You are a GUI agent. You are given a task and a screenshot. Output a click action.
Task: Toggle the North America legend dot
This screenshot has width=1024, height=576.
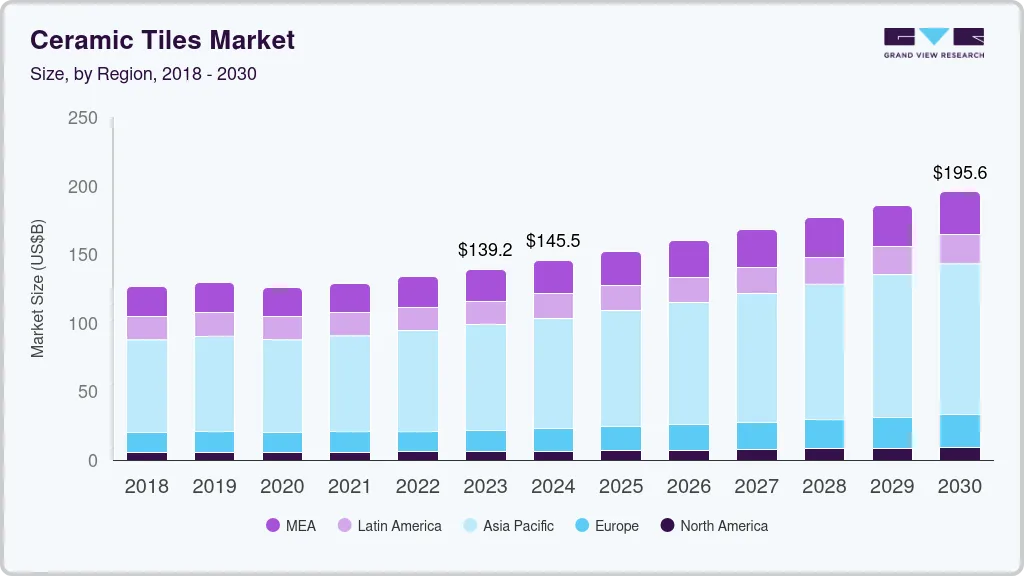[665, 525]
